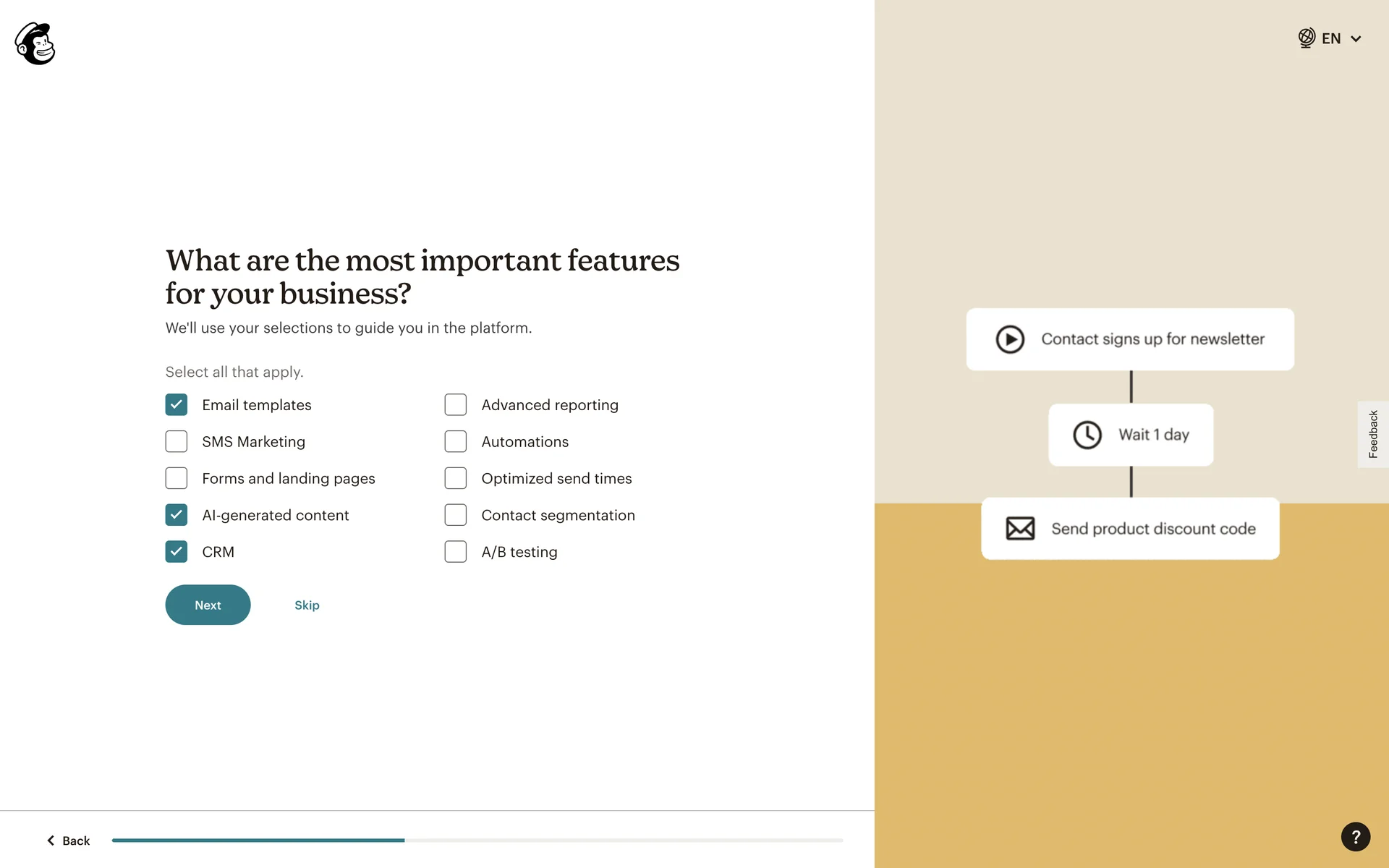Click the Back chevron arrow icon
The image size is (1389, 868).
tap(51, 841)
